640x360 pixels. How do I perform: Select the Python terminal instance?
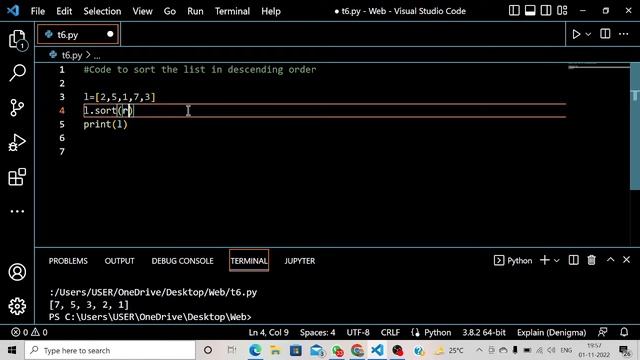coord(513,260)
